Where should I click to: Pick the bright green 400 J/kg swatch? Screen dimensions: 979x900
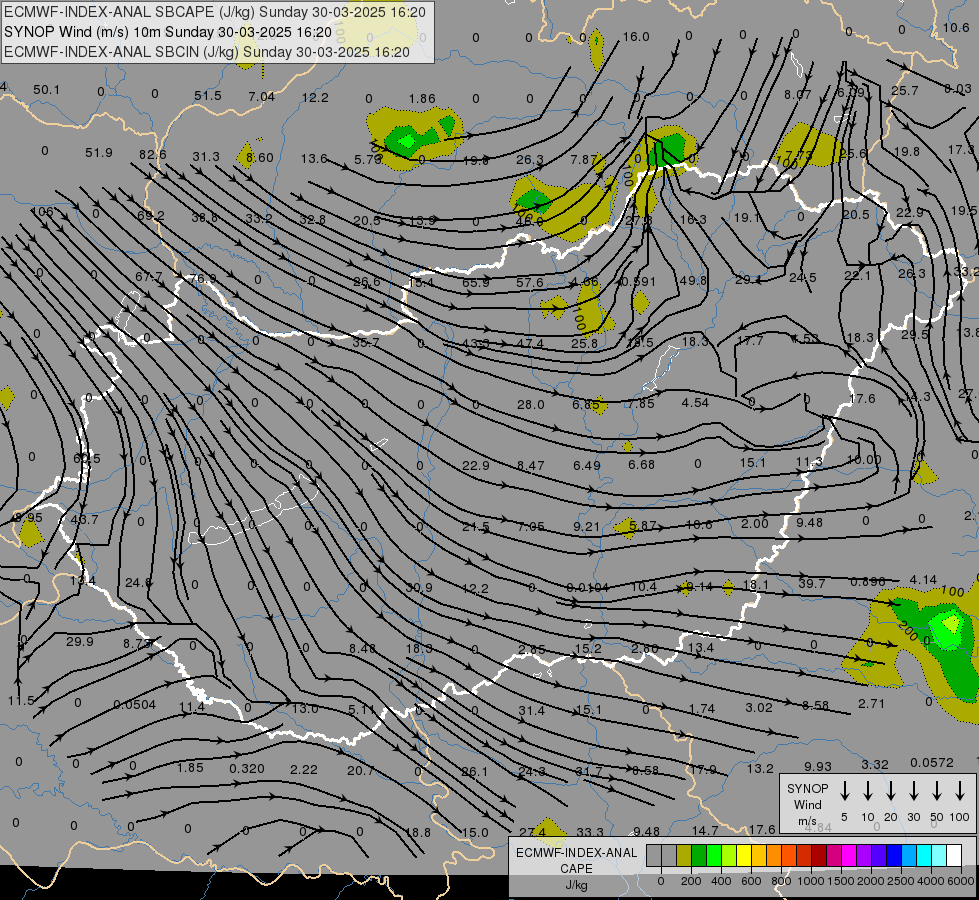click(x=714, y=856)
